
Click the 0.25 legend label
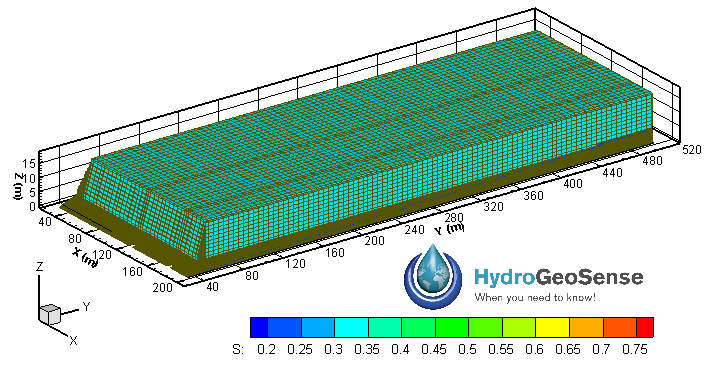(300, 350)
